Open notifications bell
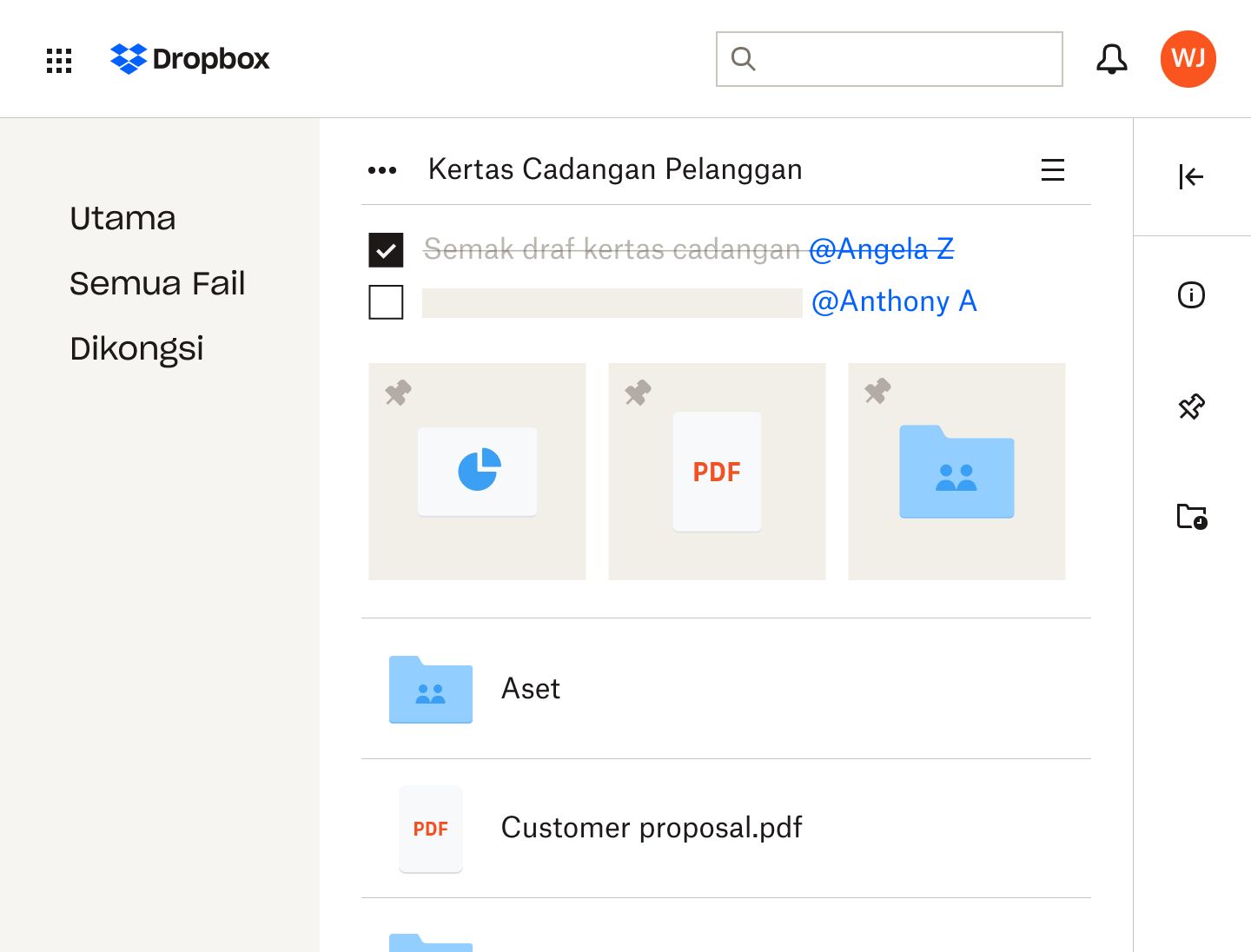Viewport: 1251px width, 952px height. click(x=1112, y=59)
